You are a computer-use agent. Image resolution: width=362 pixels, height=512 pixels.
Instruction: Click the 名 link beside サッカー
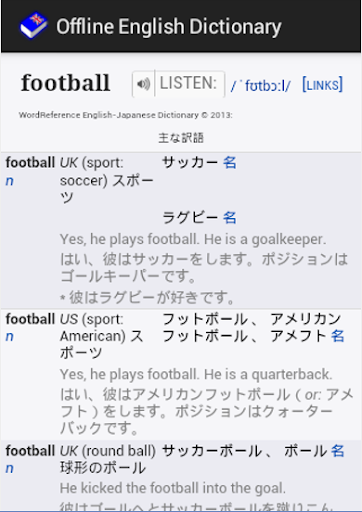pyautogui.click(x=230, y=163)
